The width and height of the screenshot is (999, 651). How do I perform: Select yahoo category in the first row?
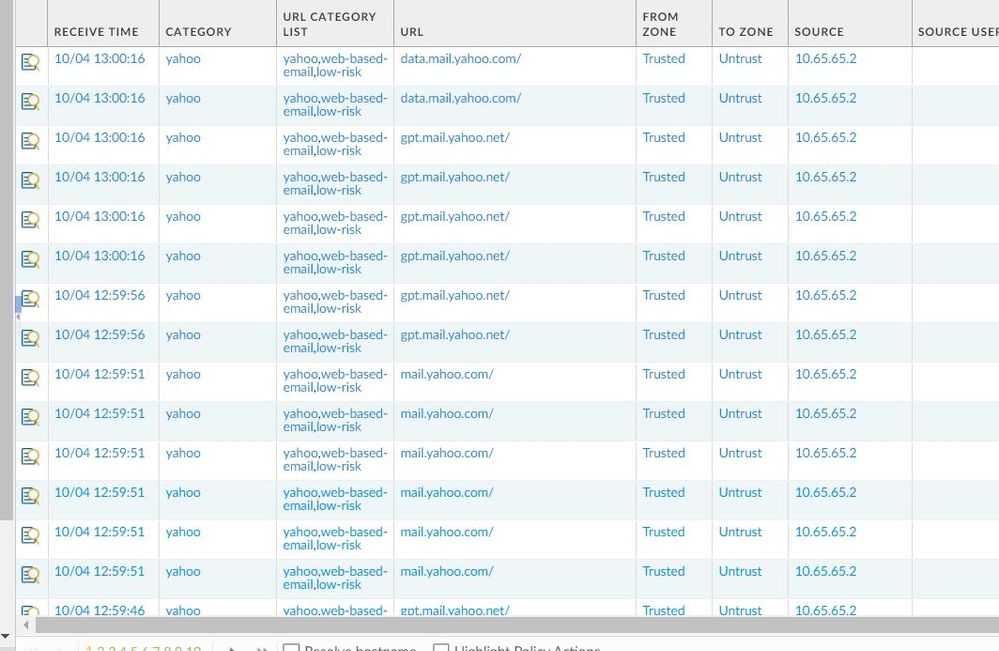[183, 59]
